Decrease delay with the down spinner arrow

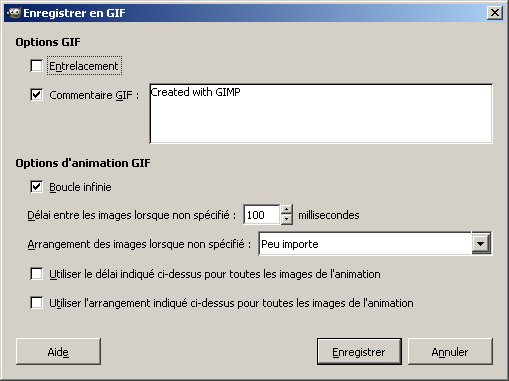[287, 220]
